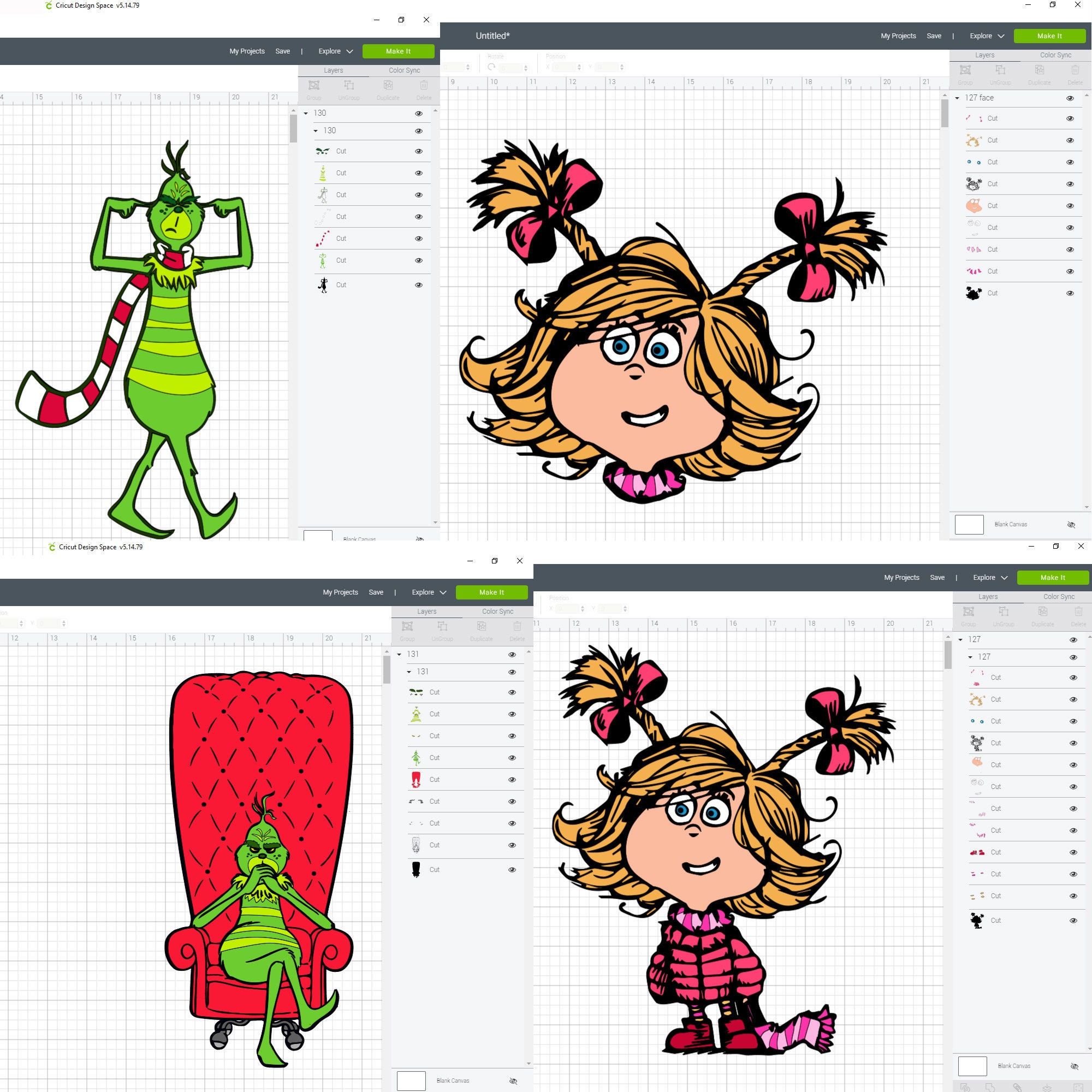Switch to Color Sync tab in bottom-right 127 window
Image resolution: width=1092 pixels, height=1092 pixels.
point(1059,596)
